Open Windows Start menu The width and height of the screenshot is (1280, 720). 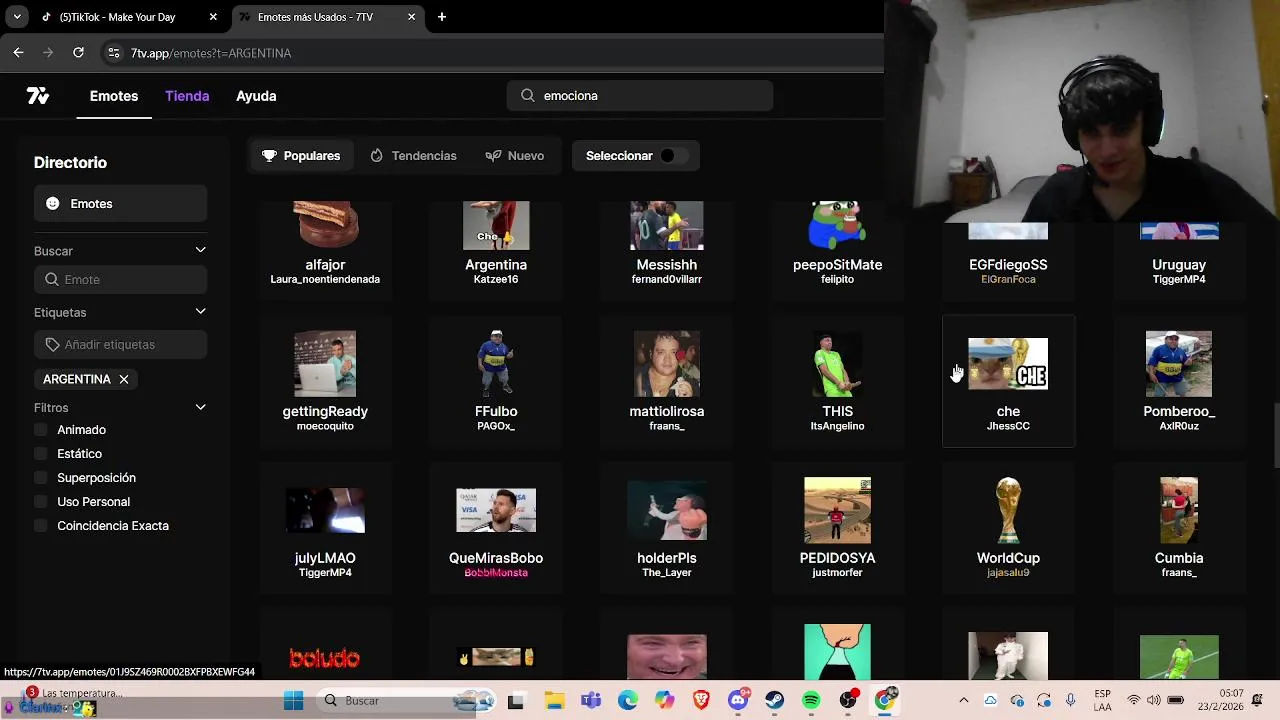(x=293, y=701)
